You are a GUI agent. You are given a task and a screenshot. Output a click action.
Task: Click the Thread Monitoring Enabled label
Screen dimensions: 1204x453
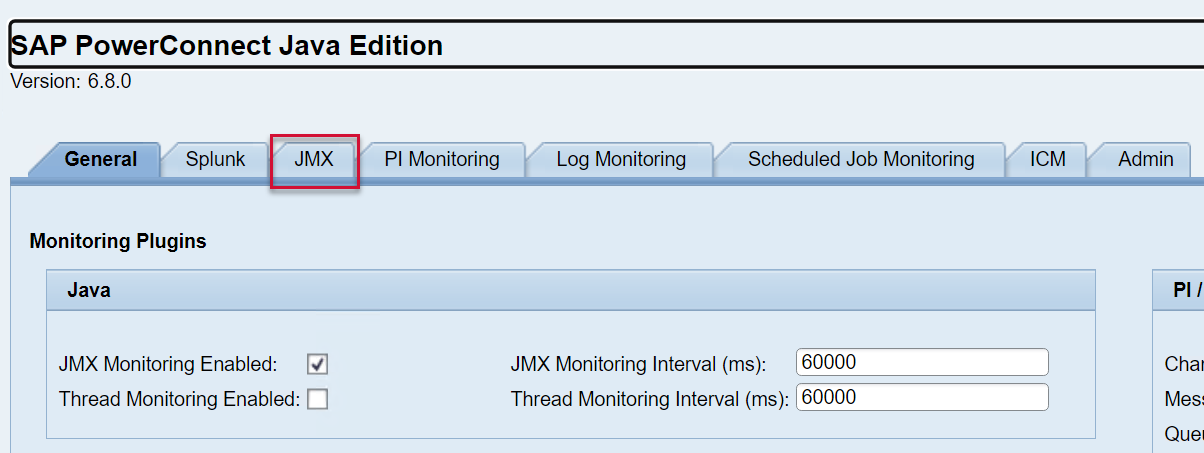coord(179,399)
